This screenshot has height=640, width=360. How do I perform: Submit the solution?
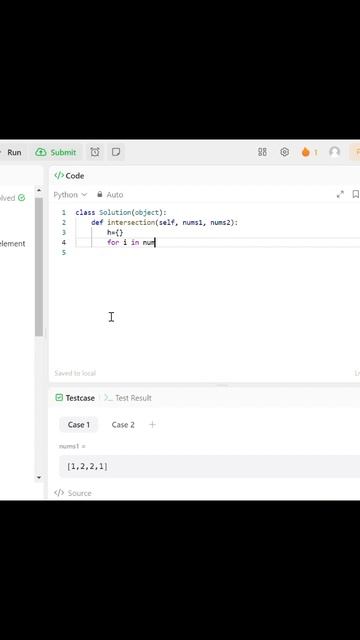tap(56, 152)
